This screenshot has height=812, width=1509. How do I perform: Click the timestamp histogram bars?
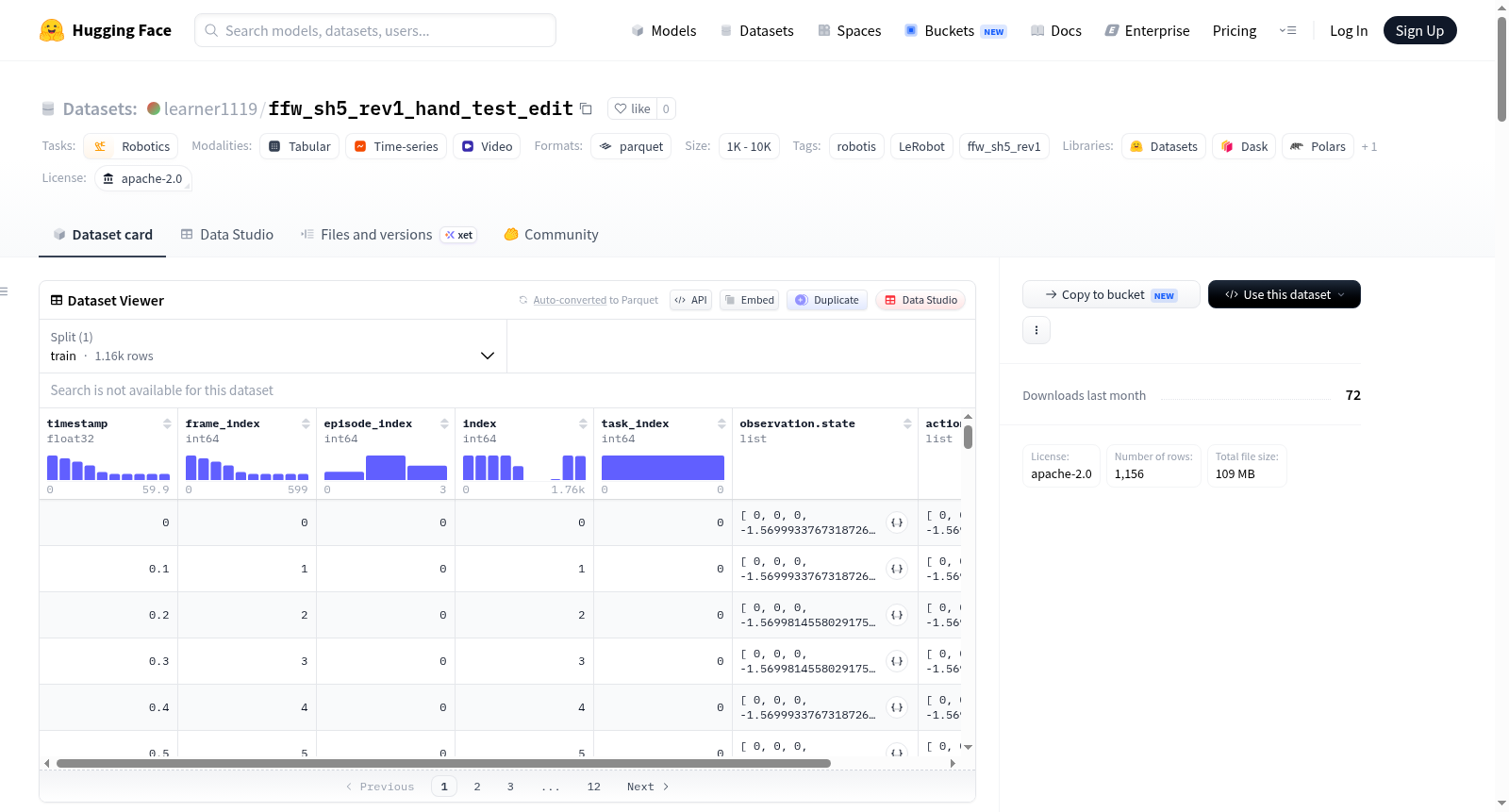(x=108, y=468)
